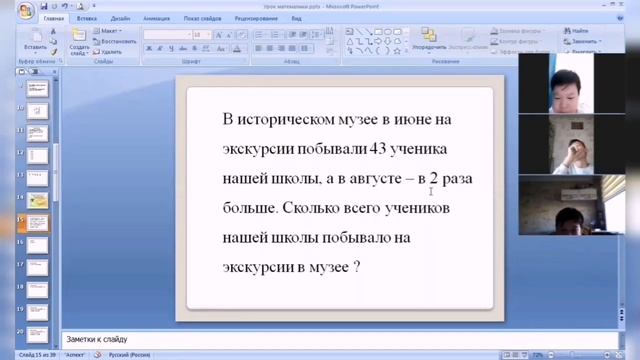Click the Font Color icon
Screen dimensions: 640x360
pyautogui.click(x=237, y=49)
